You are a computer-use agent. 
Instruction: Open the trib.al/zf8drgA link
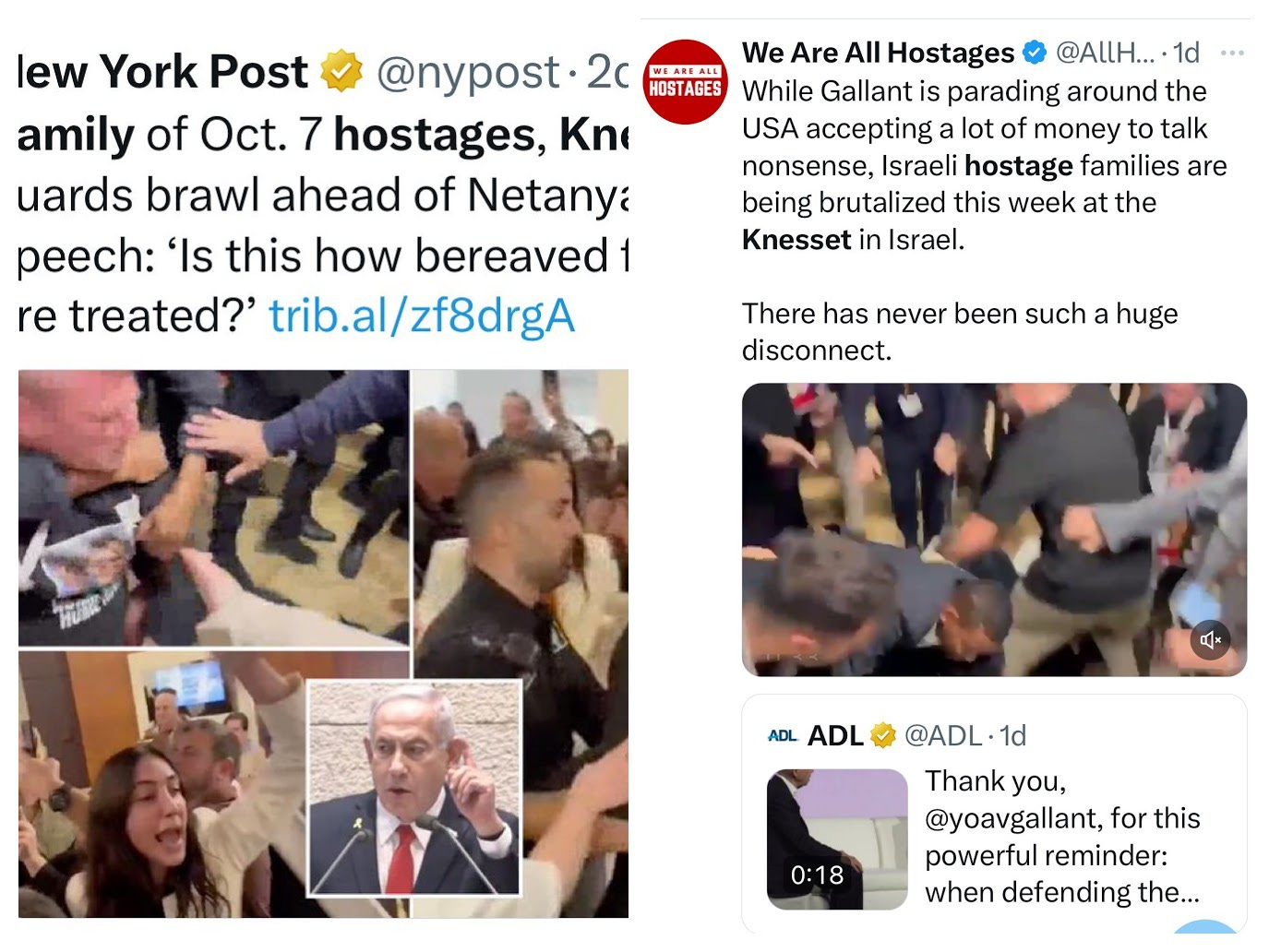coord(422,315)
